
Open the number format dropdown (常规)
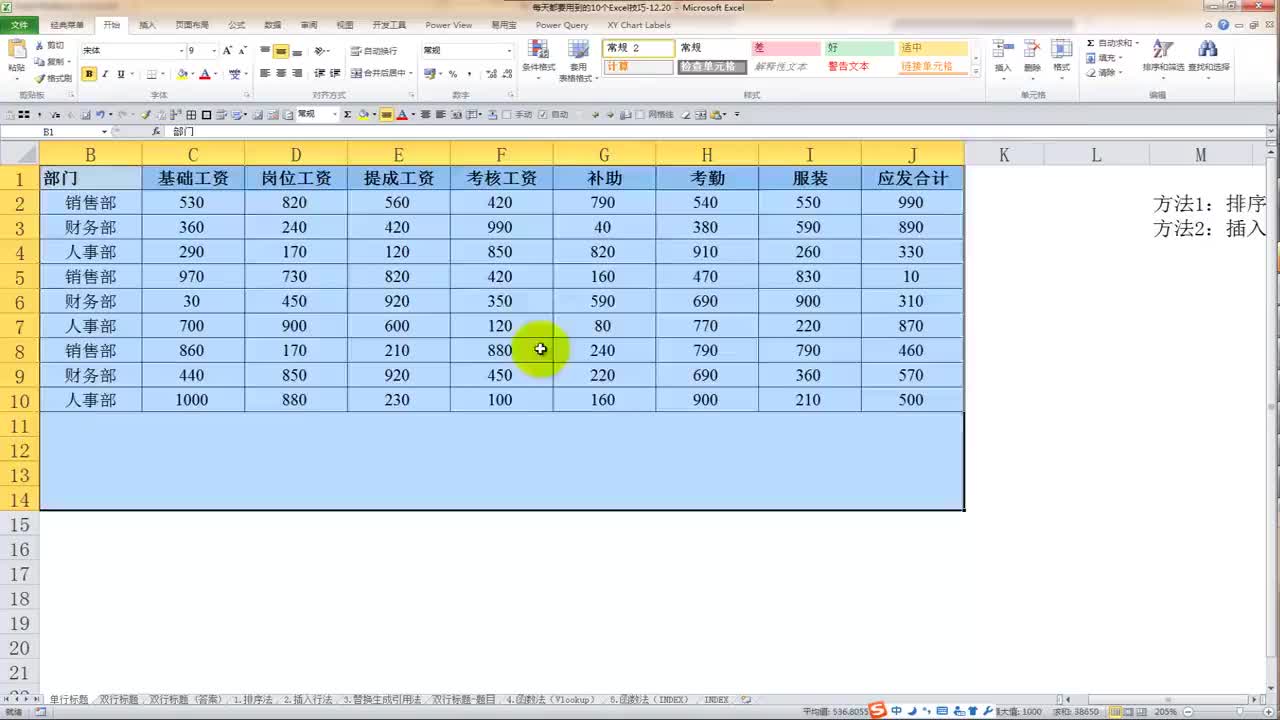click(x=508, y=50)
